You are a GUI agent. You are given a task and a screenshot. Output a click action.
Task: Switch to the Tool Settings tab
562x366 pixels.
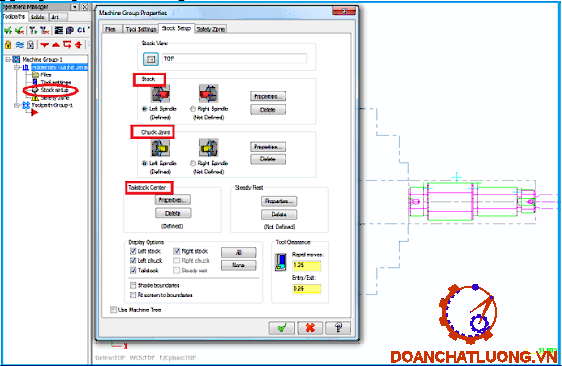click(x=141, y=29)
